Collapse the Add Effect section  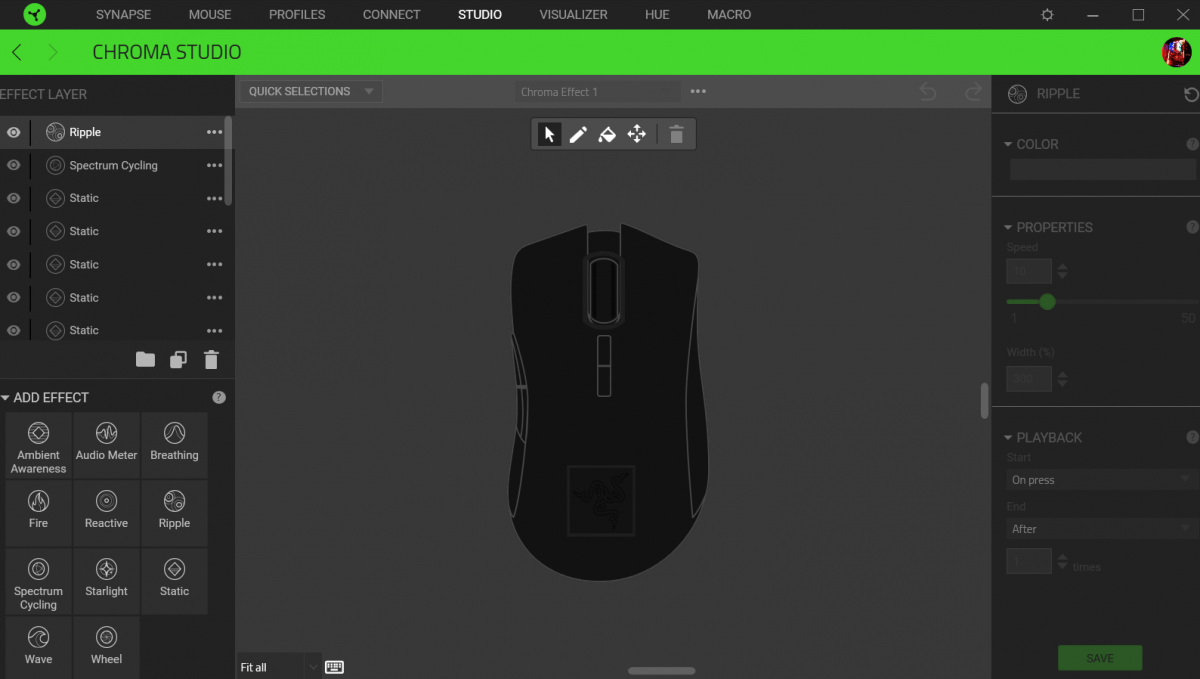coord(5,398)
